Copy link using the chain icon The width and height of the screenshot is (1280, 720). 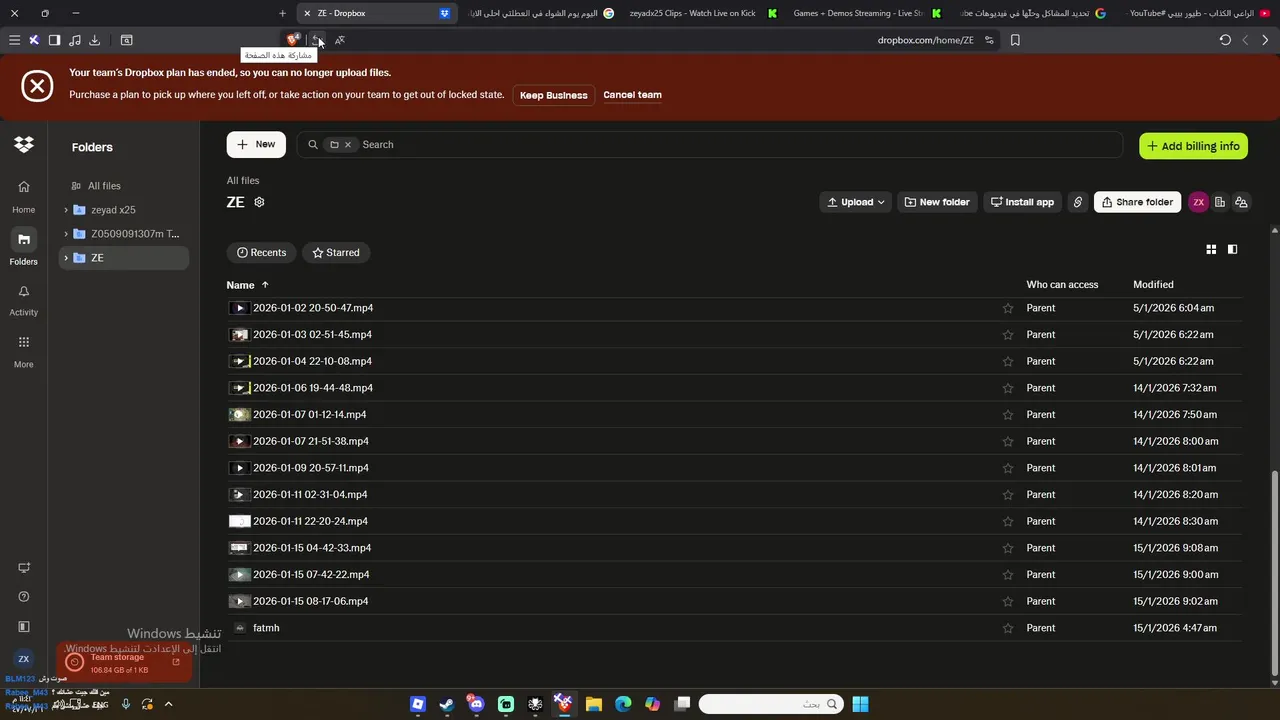coord(1078,202)
